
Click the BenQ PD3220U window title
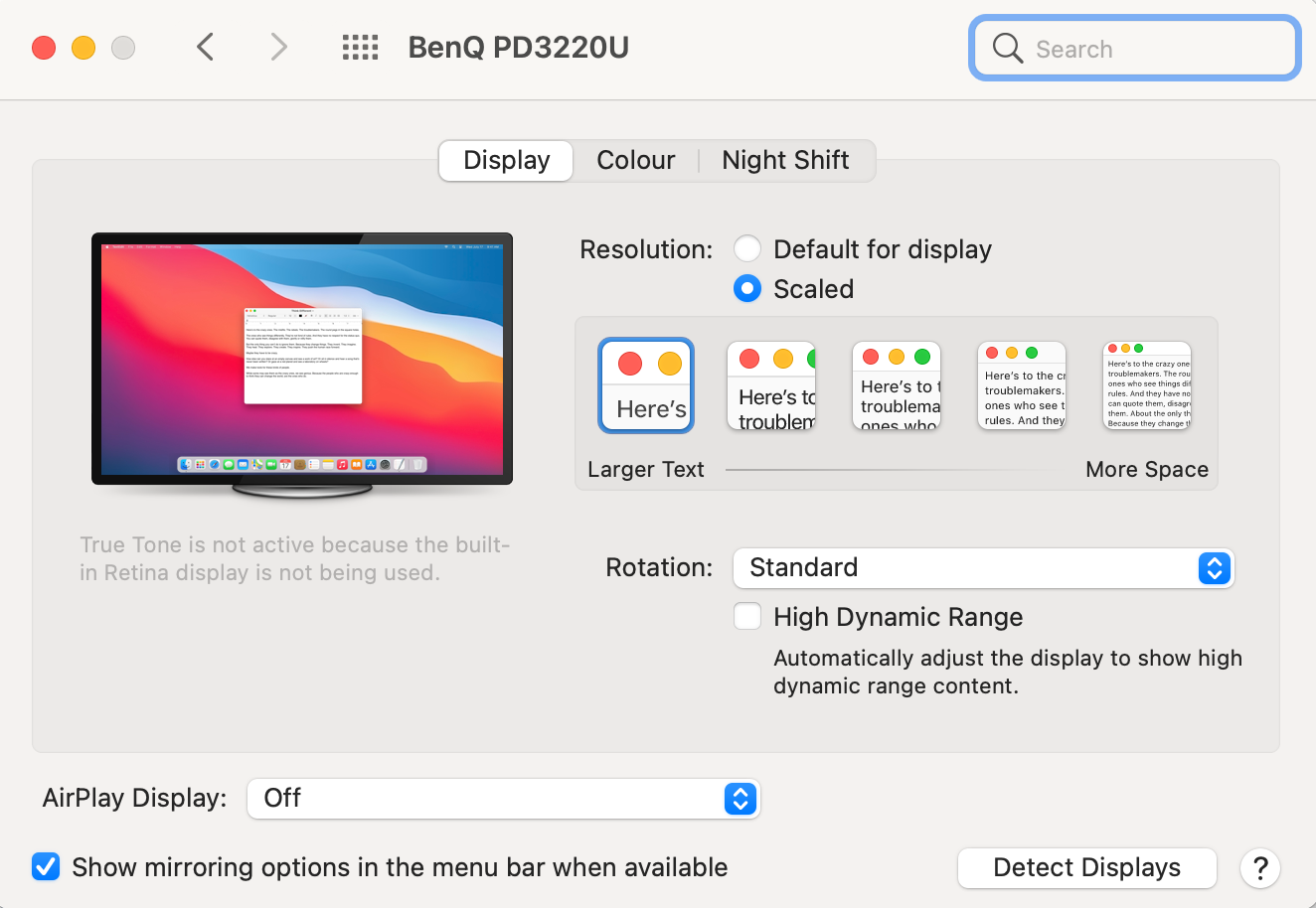pyautogui.click(x=519, y=48)
